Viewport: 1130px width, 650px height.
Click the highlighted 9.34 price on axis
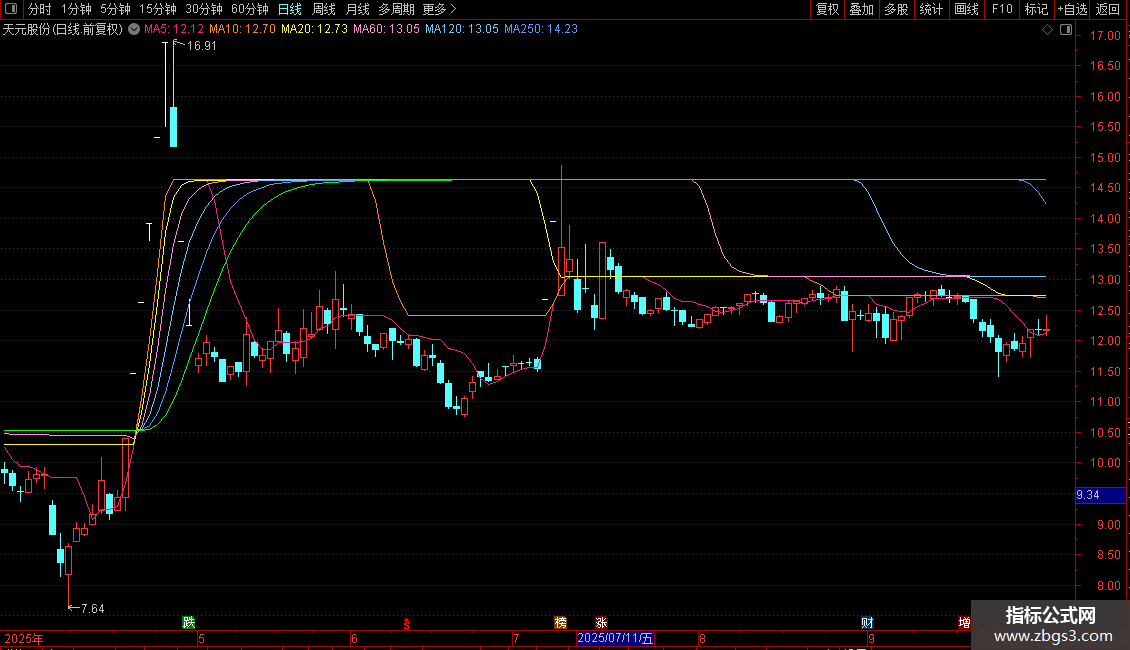point(1100,495)
